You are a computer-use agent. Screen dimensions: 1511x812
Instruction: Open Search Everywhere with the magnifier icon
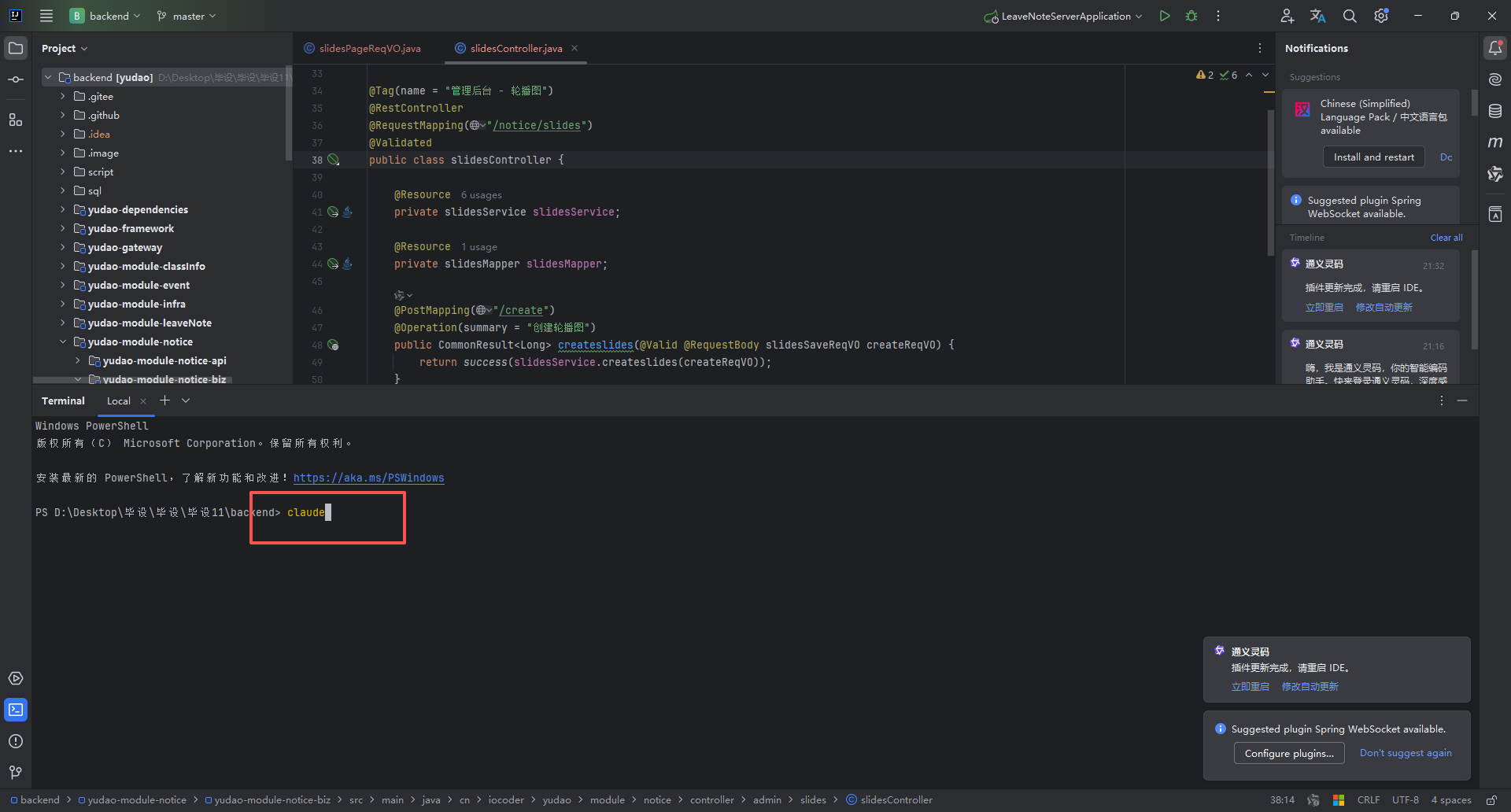pyautogui.click(x=1349, y=15)
